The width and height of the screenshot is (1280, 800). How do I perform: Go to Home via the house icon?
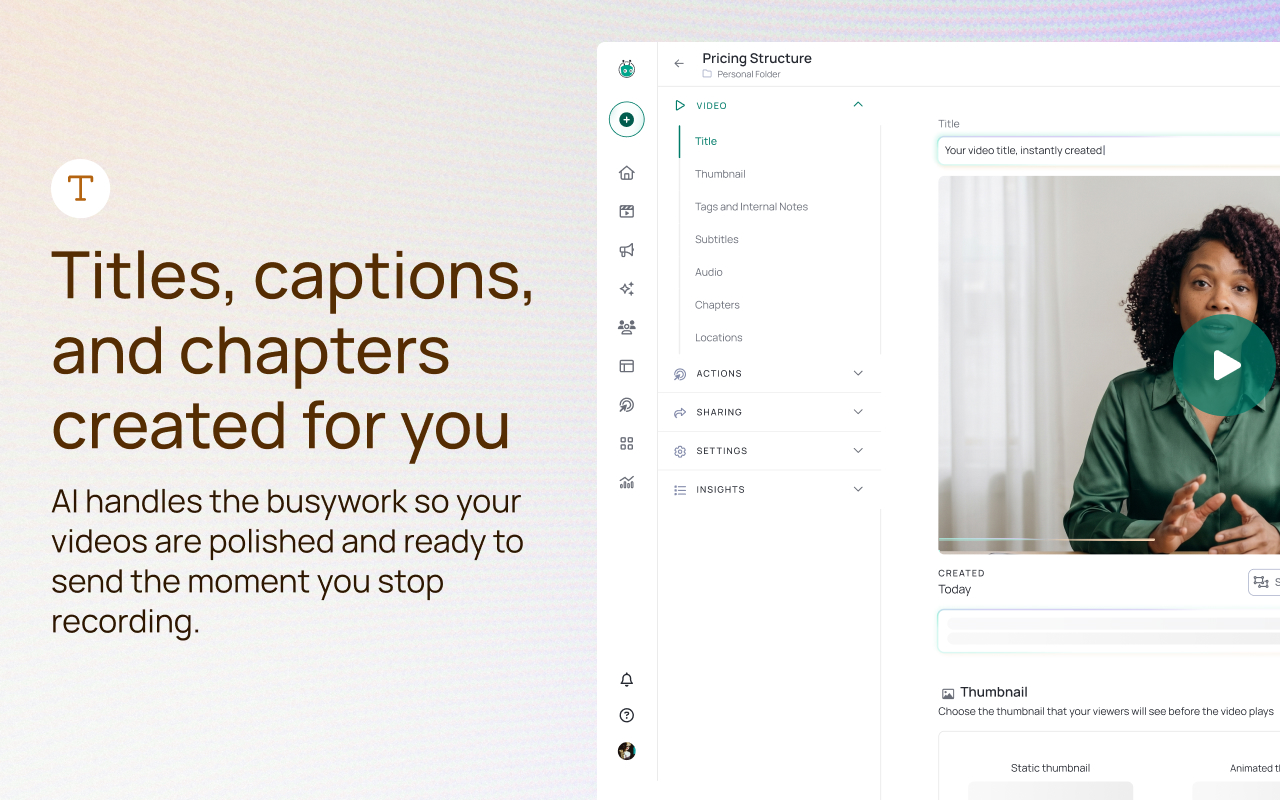[627, 173]
